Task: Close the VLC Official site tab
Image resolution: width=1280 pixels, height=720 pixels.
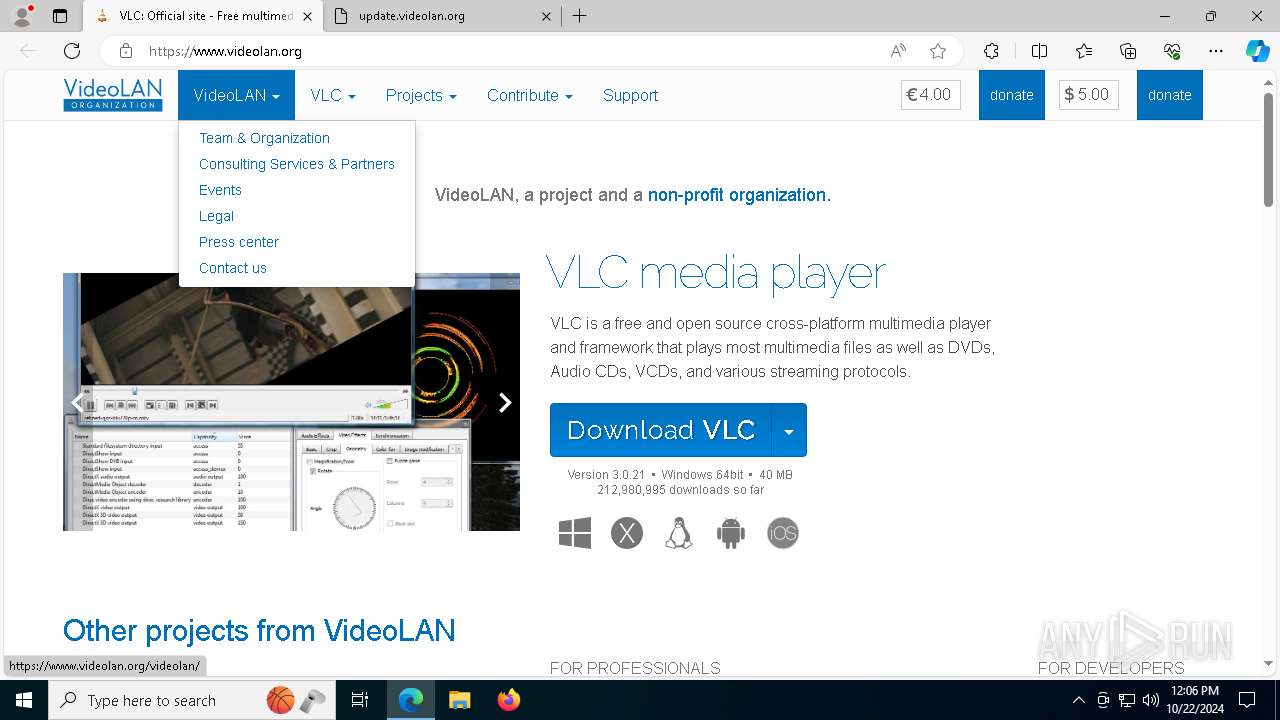Action: 306,16
